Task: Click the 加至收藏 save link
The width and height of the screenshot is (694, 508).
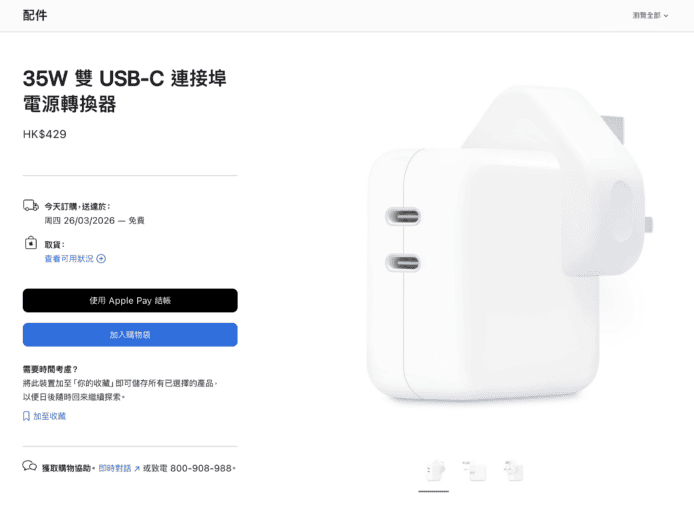Action: [x=50, y=416]
